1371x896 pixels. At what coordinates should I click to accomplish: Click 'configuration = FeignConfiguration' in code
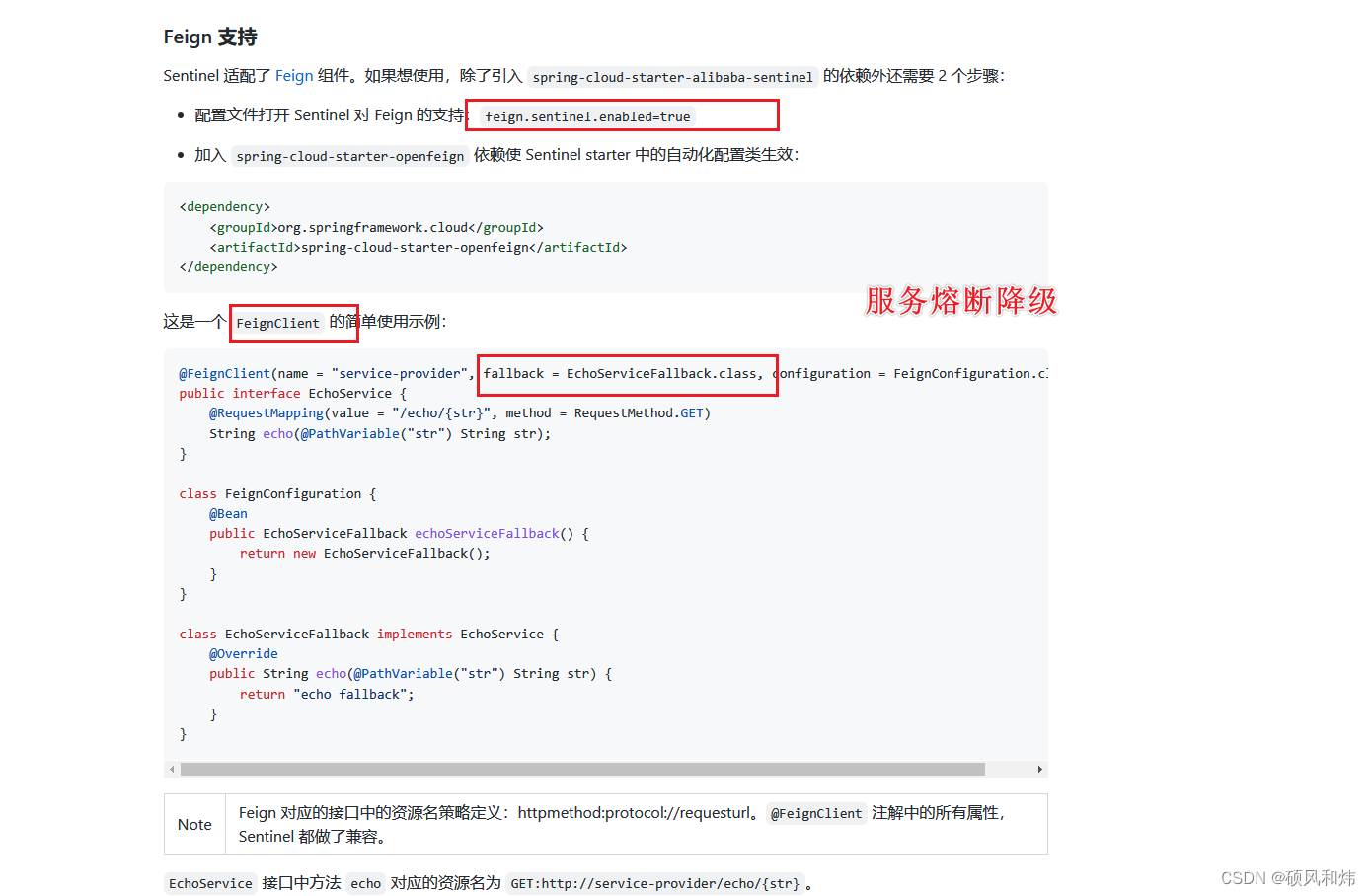coord(902,374)
